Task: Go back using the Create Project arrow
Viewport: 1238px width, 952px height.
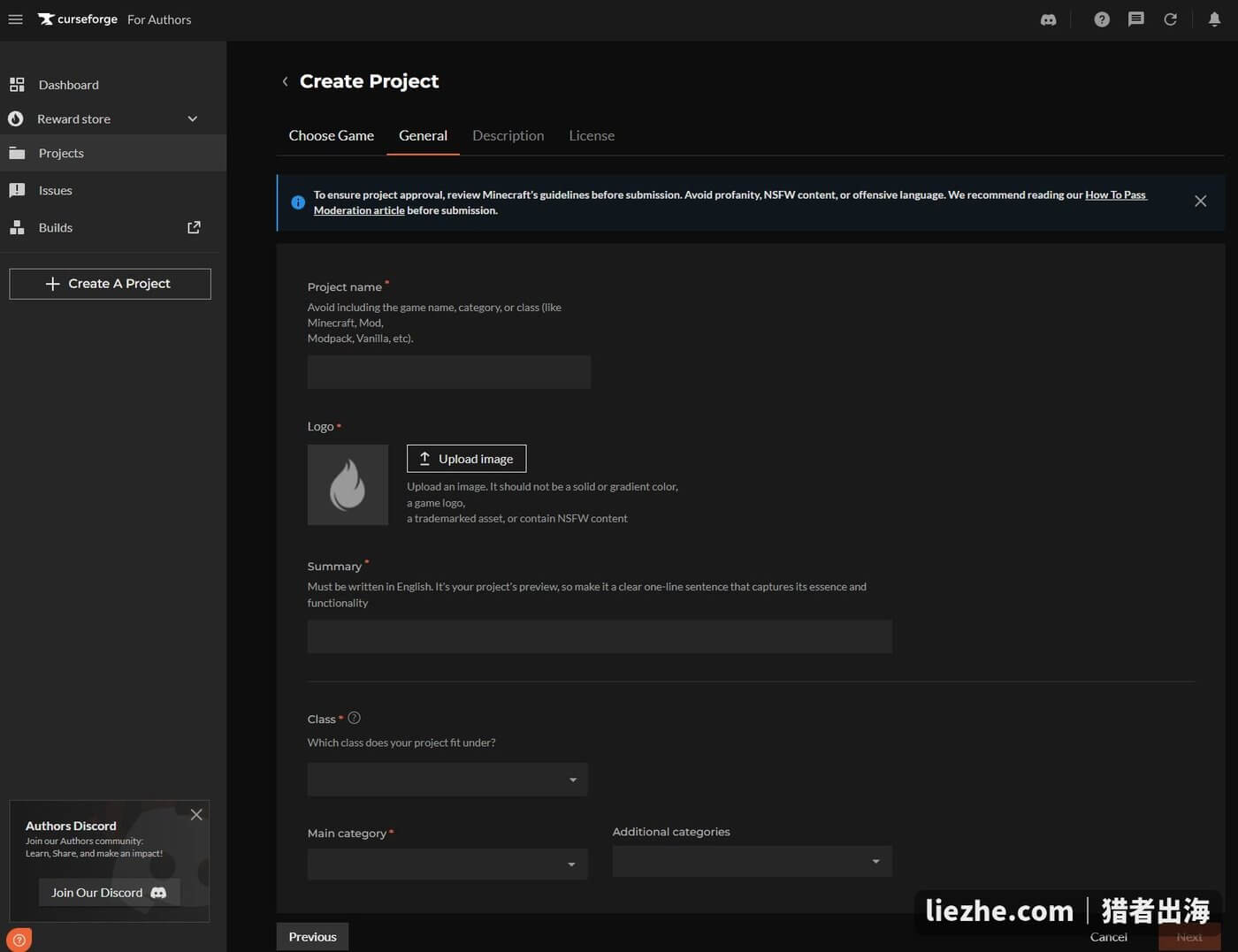Action: 285,81
